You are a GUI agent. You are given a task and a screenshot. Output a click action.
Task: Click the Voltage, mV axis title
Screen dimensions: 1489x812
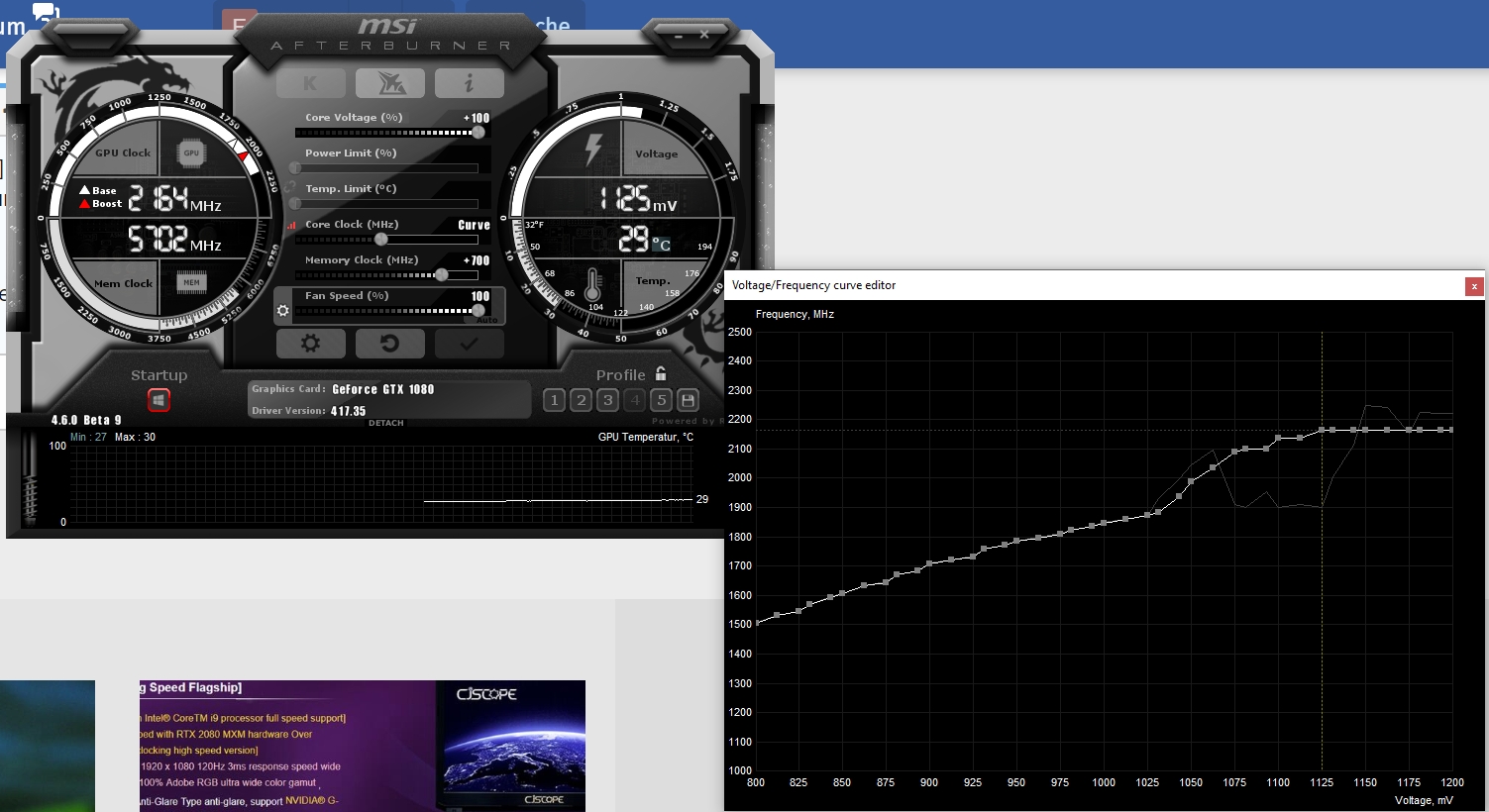(1424, 800)
